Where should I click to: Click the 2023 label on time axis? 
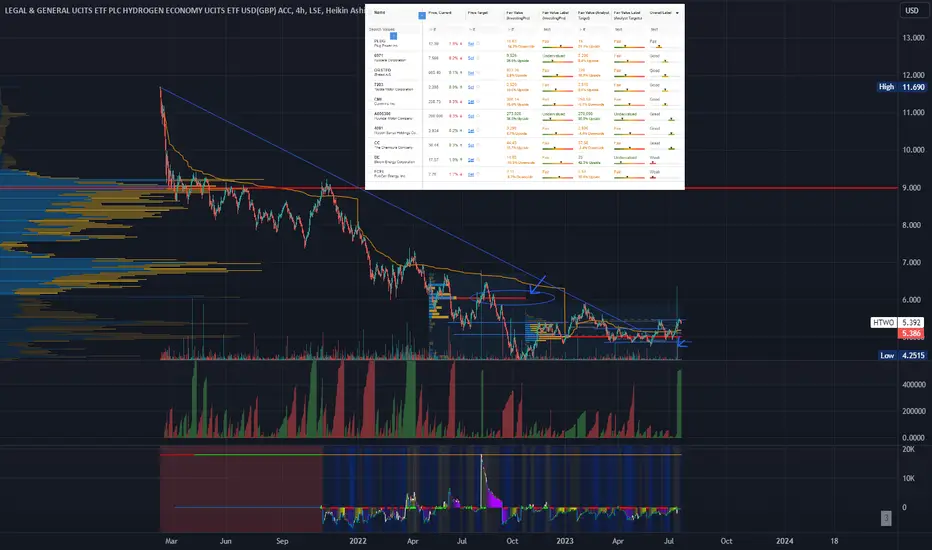(x=565, y=541)
